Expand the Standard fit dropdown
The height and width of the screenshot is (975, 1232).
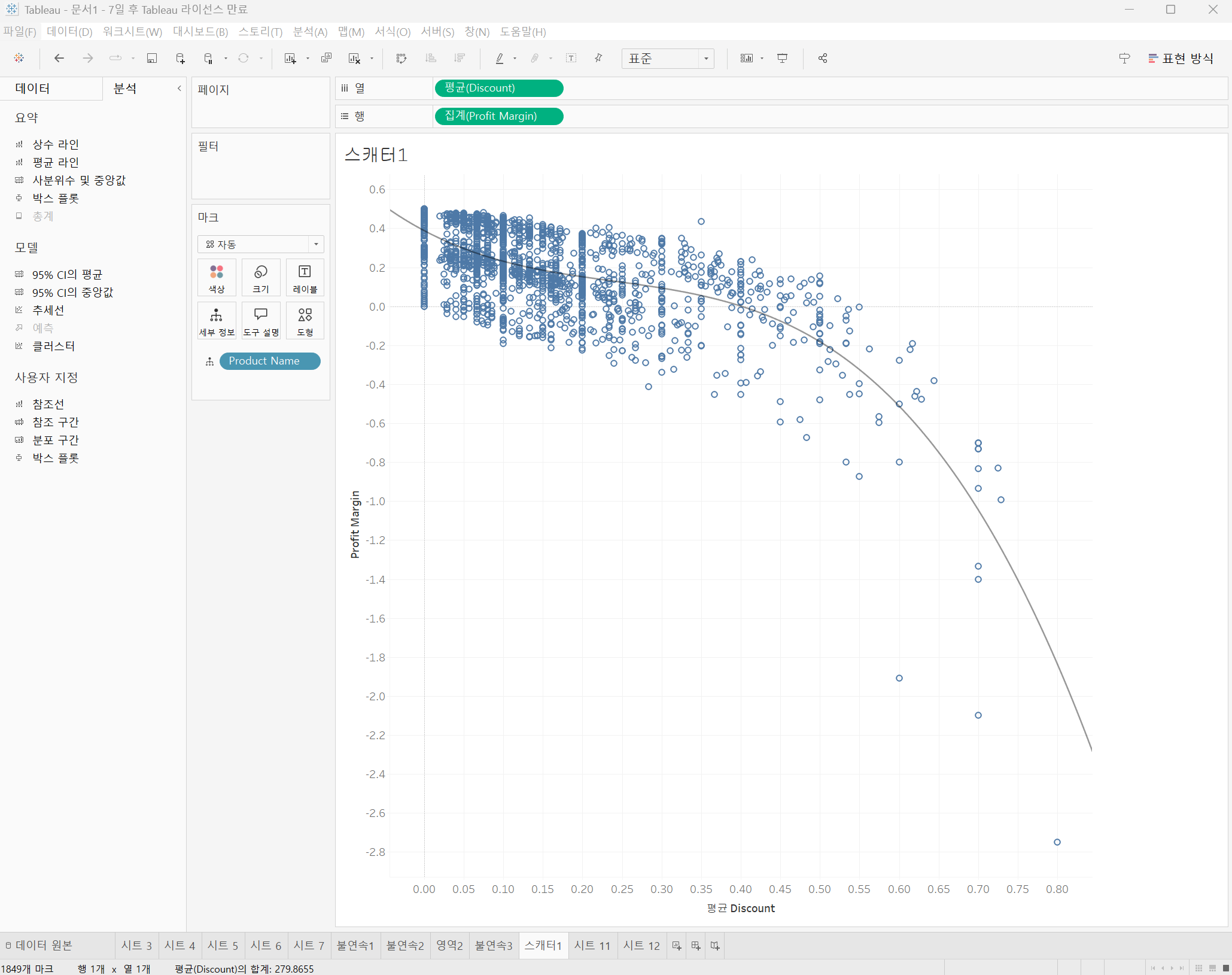(706, 59)
